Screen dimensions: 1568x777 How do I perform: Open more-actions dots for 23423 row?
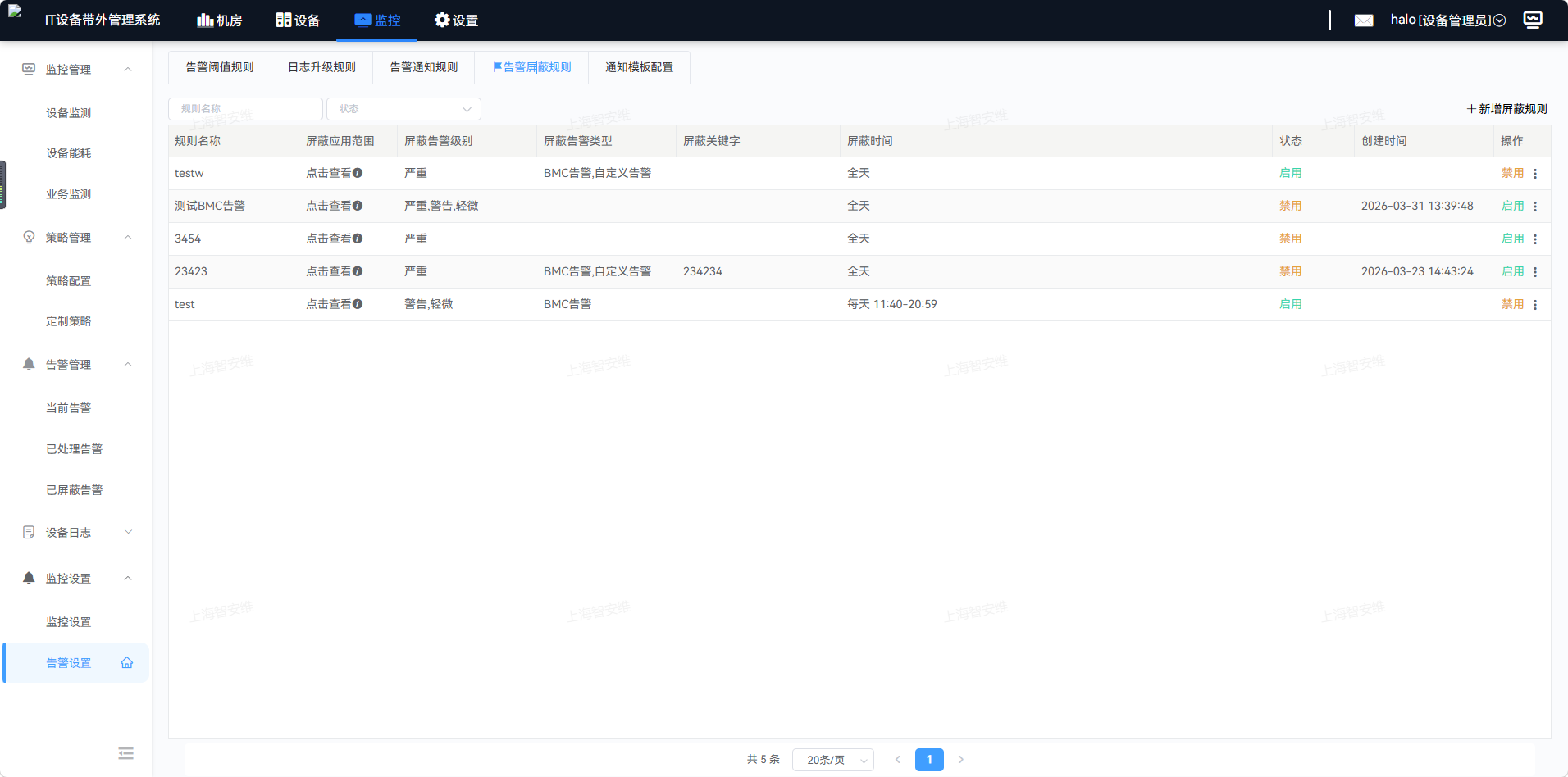pos(1535,272)
